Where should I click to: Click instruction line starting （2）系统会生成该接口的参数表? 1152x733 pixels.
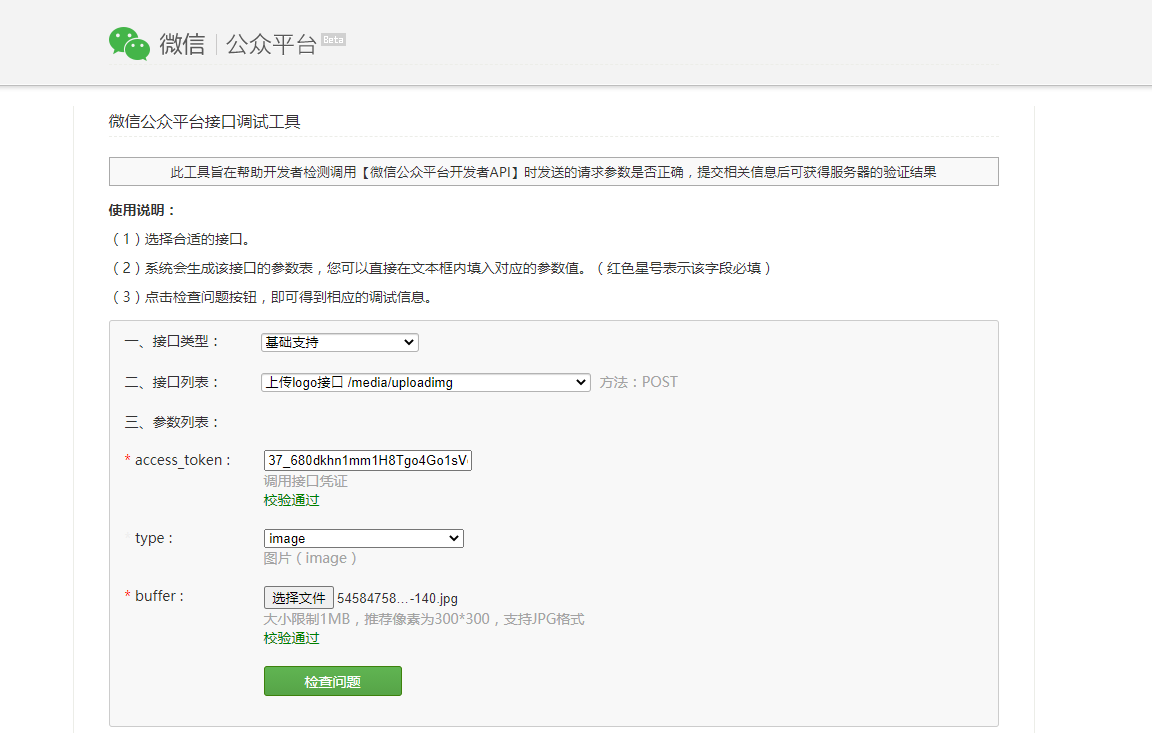pyautogui.click(x=441, y=268)
